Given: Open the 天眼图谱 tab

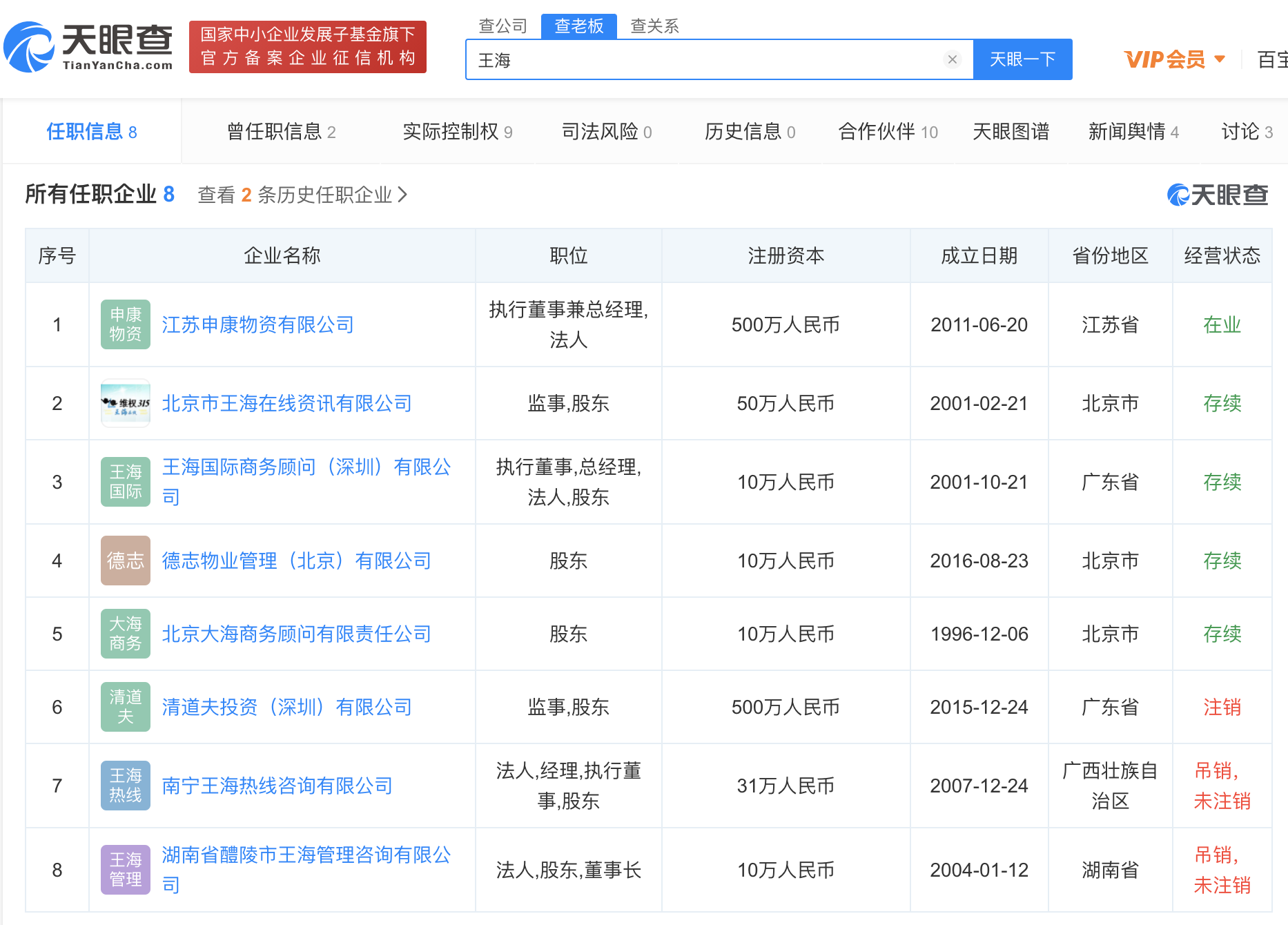Looking at the screenshot, I should (1011, 131).
